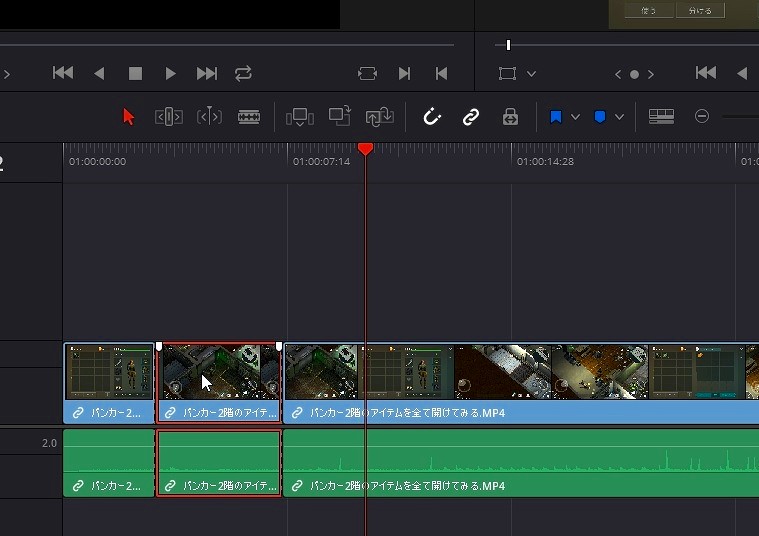Click the Insert Clip icon
Viewport: 759px width, 536px height.
pyautogui.click(x=299, y=117)
